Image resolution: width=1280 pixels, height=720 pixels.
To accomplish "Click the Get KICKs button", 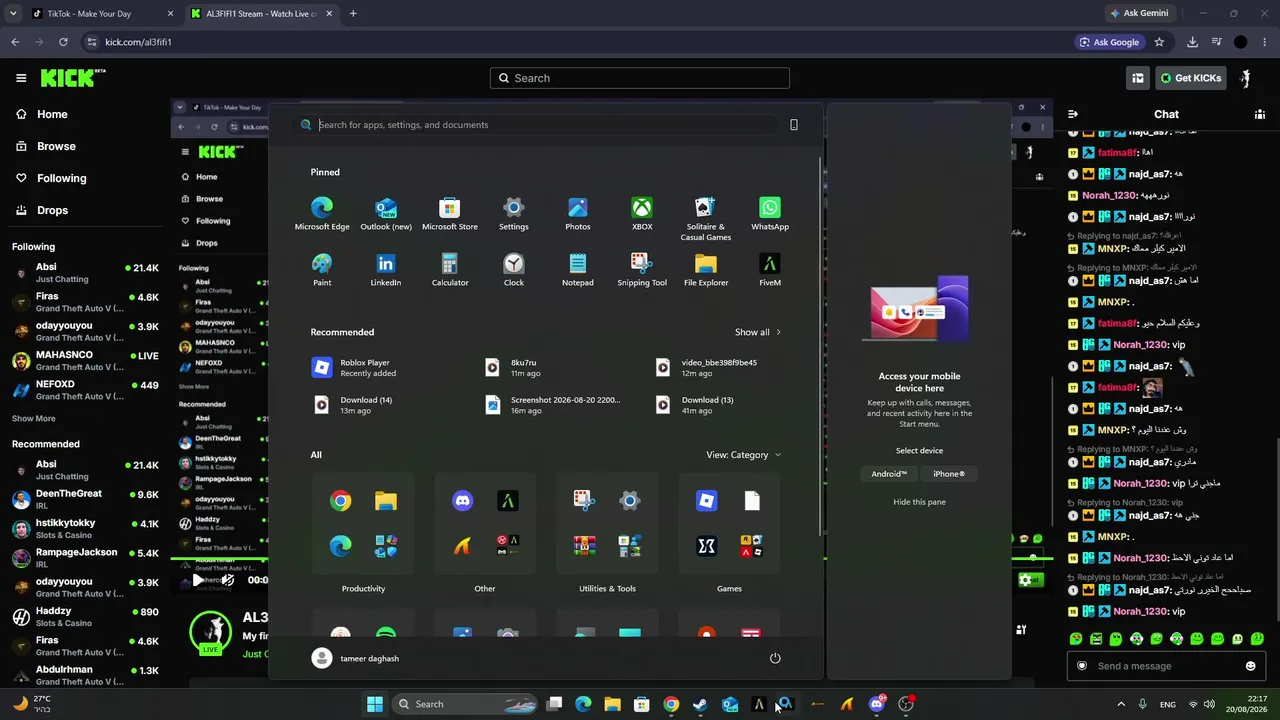I will click(x=1190, y=78).
